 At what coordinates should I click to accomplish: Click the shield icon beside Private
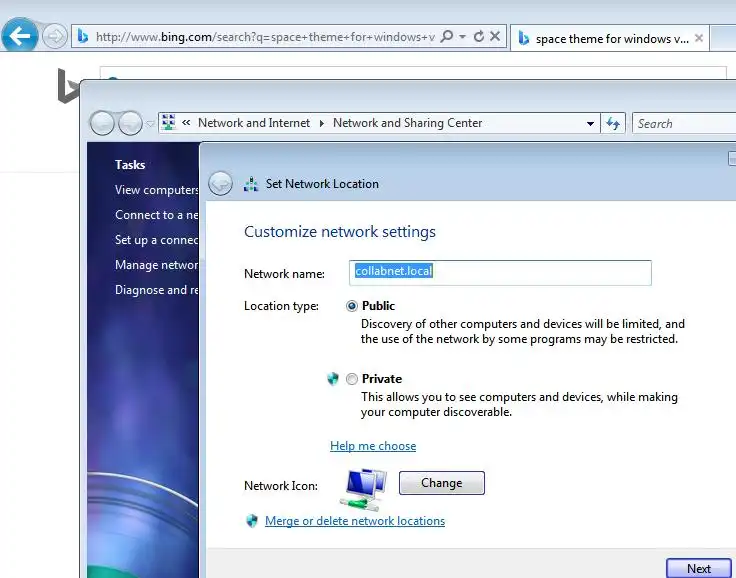click(333, 378)
